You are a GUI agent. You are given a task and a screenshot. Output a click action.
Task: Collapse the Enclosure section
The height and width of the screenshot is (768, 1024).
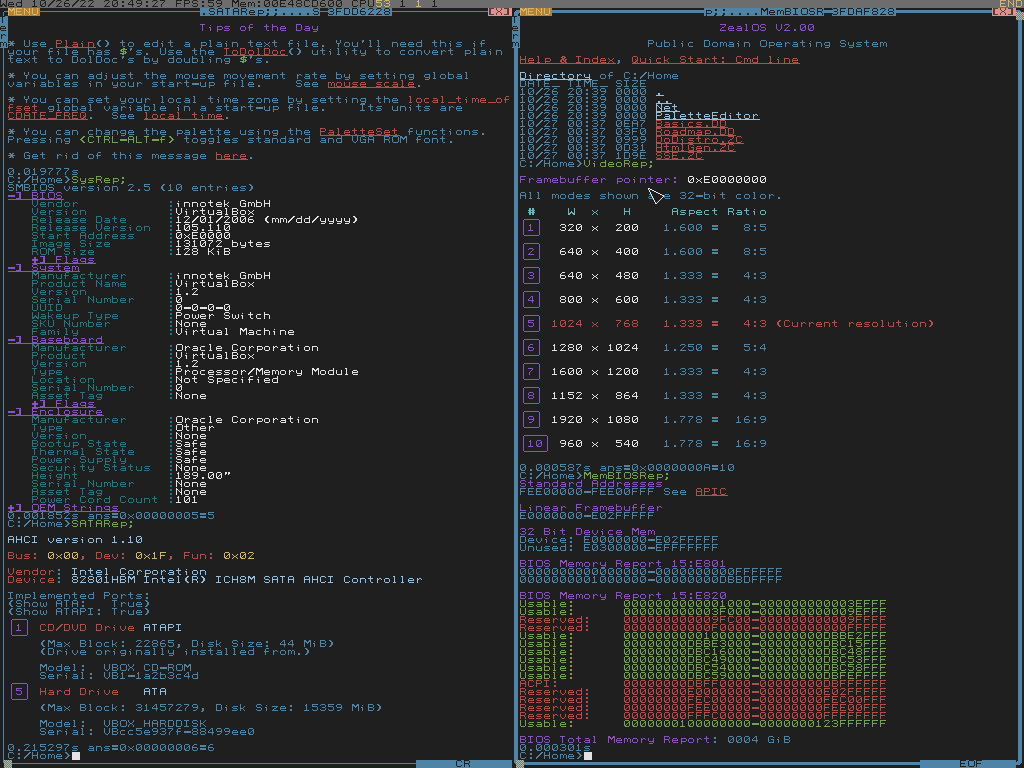(56, 411)
